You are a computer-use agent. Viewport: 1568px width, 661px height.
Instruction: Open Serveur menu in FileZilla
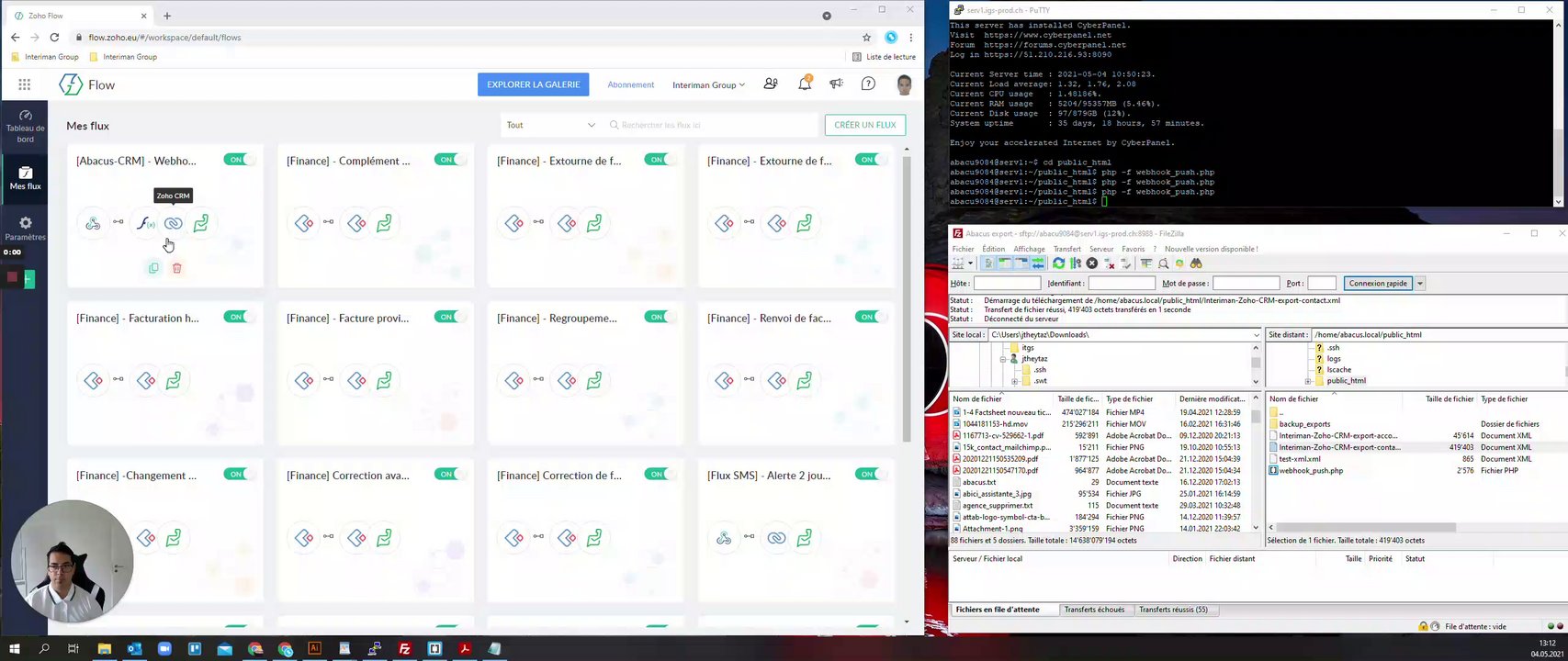[1101, 249]
